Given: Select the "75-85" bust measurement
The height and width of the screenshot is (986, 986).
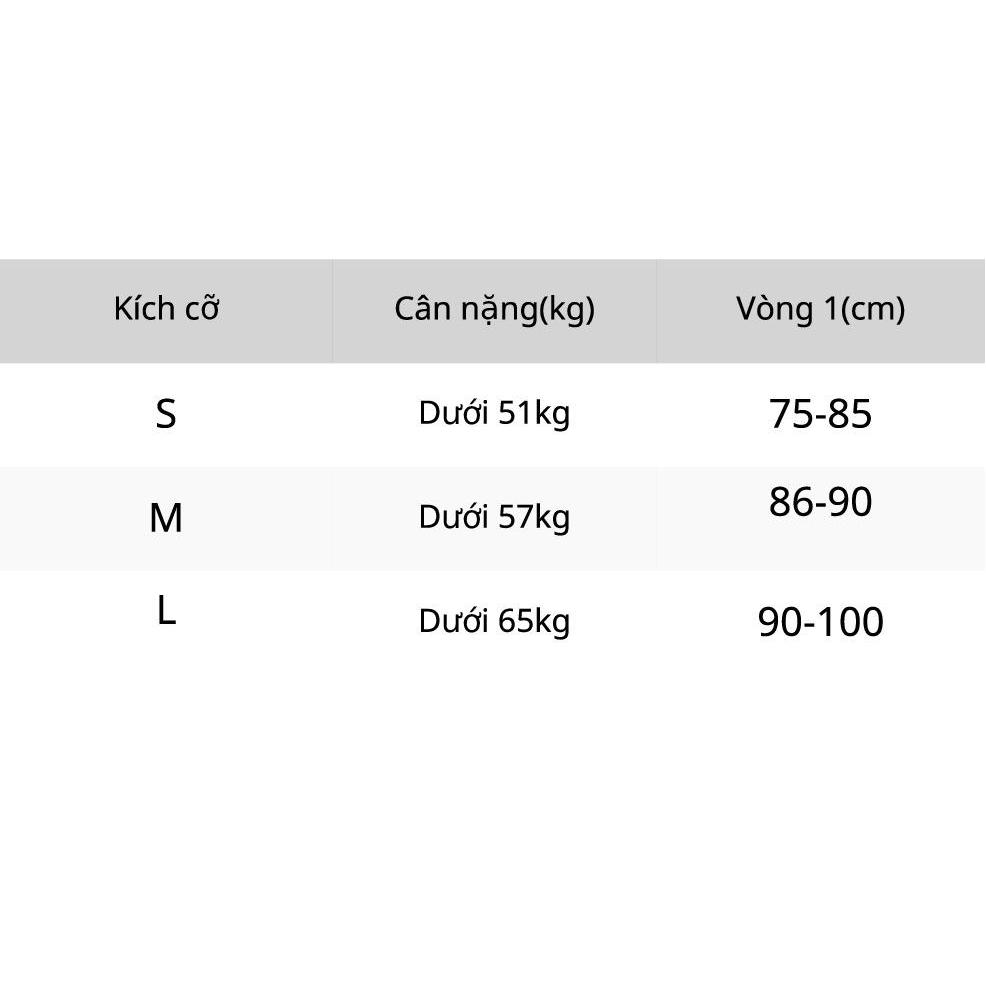Looking at the screenshot, I should pyautogui.click(x=820, y=414).
